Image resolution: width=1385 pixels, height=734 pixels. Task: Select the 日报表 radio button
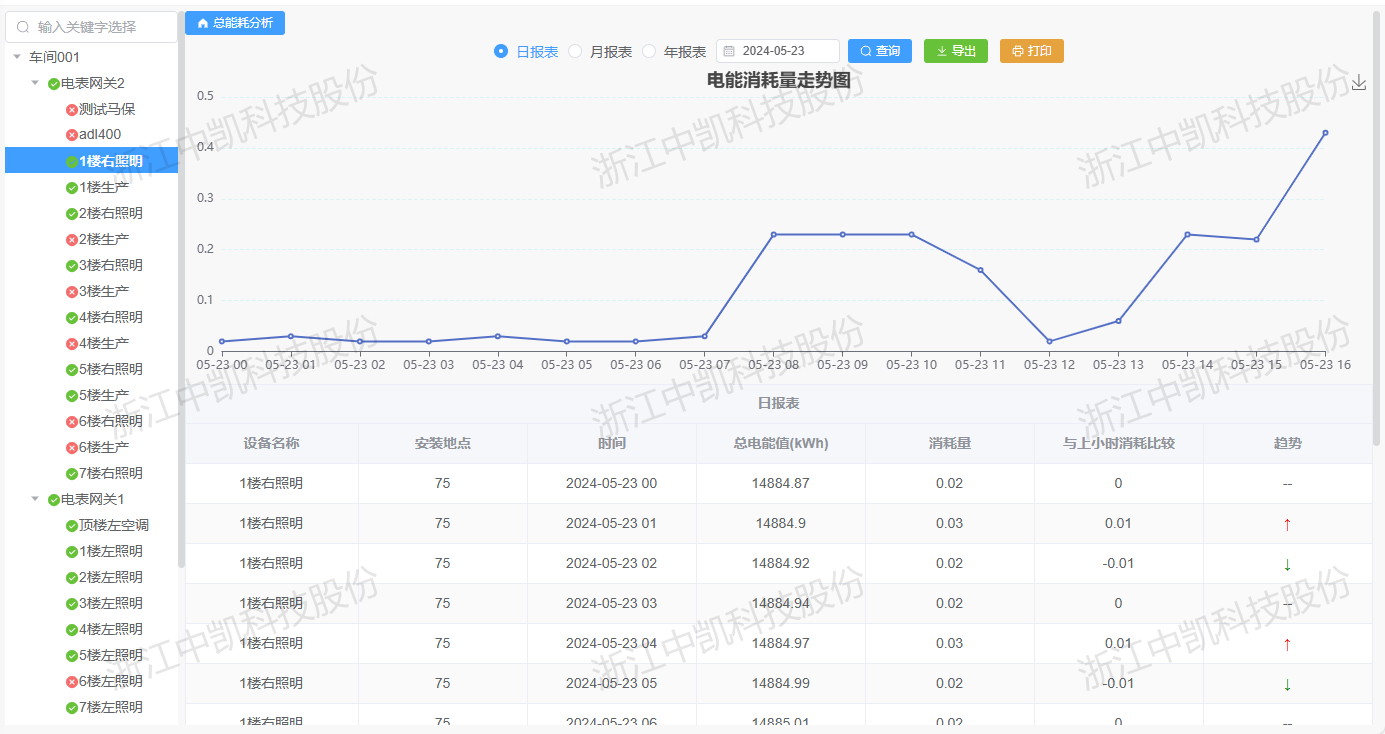tap(501, 51)
